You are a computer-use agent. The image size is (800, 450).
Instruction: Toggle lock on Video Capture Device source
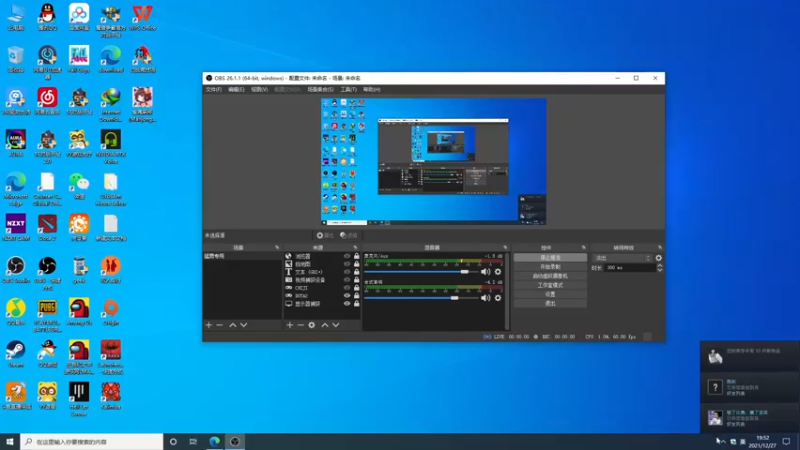click(x=357, y=280)
